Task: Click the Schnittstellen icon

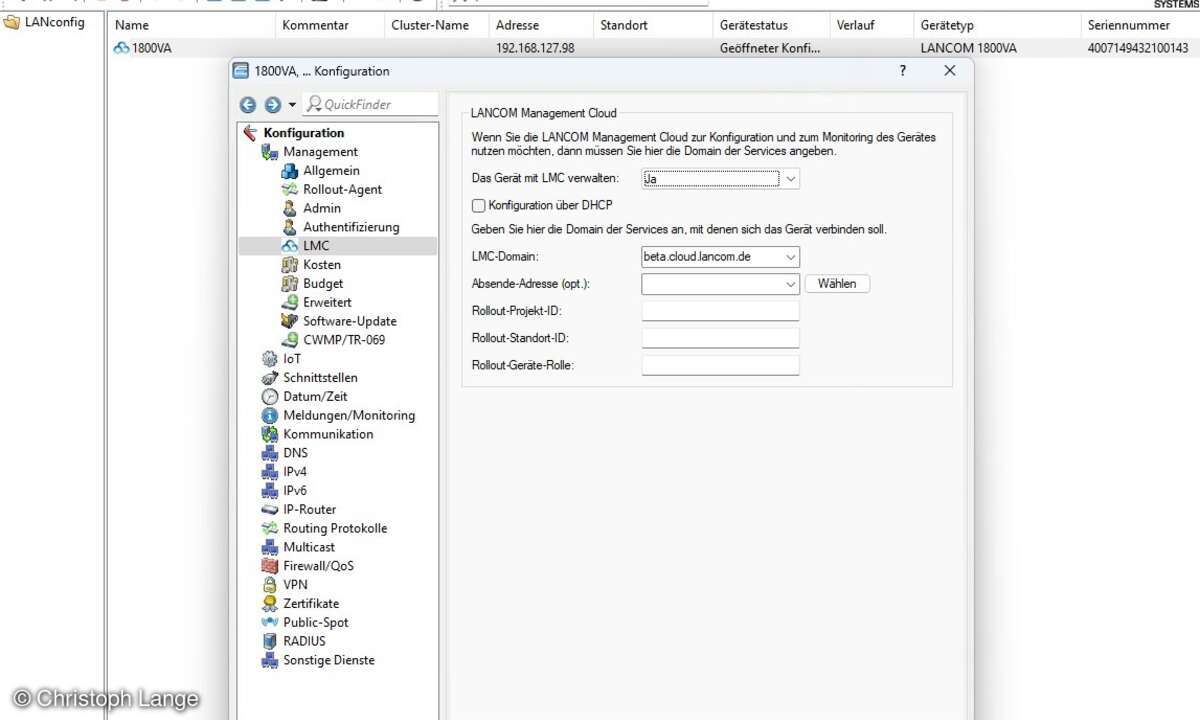Action: pyautogui.click(x=269, y=378)
